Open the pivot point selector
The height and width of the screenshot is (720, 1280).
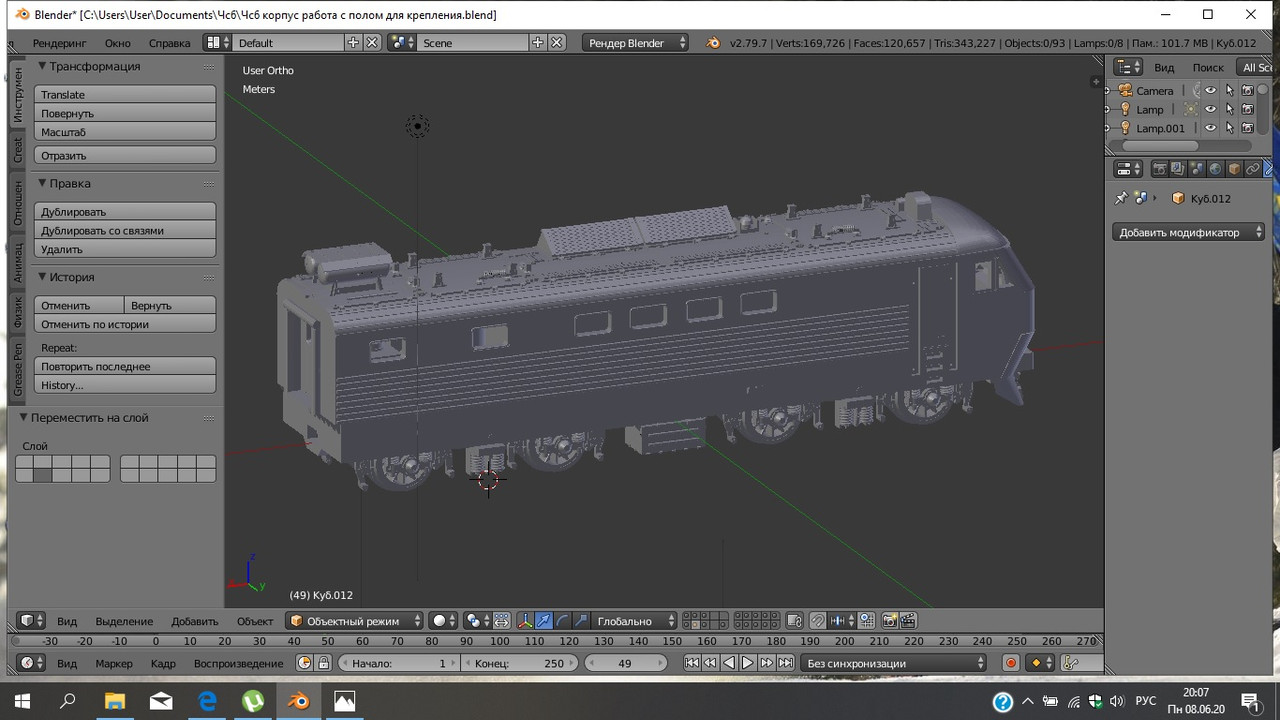point(478,621)
